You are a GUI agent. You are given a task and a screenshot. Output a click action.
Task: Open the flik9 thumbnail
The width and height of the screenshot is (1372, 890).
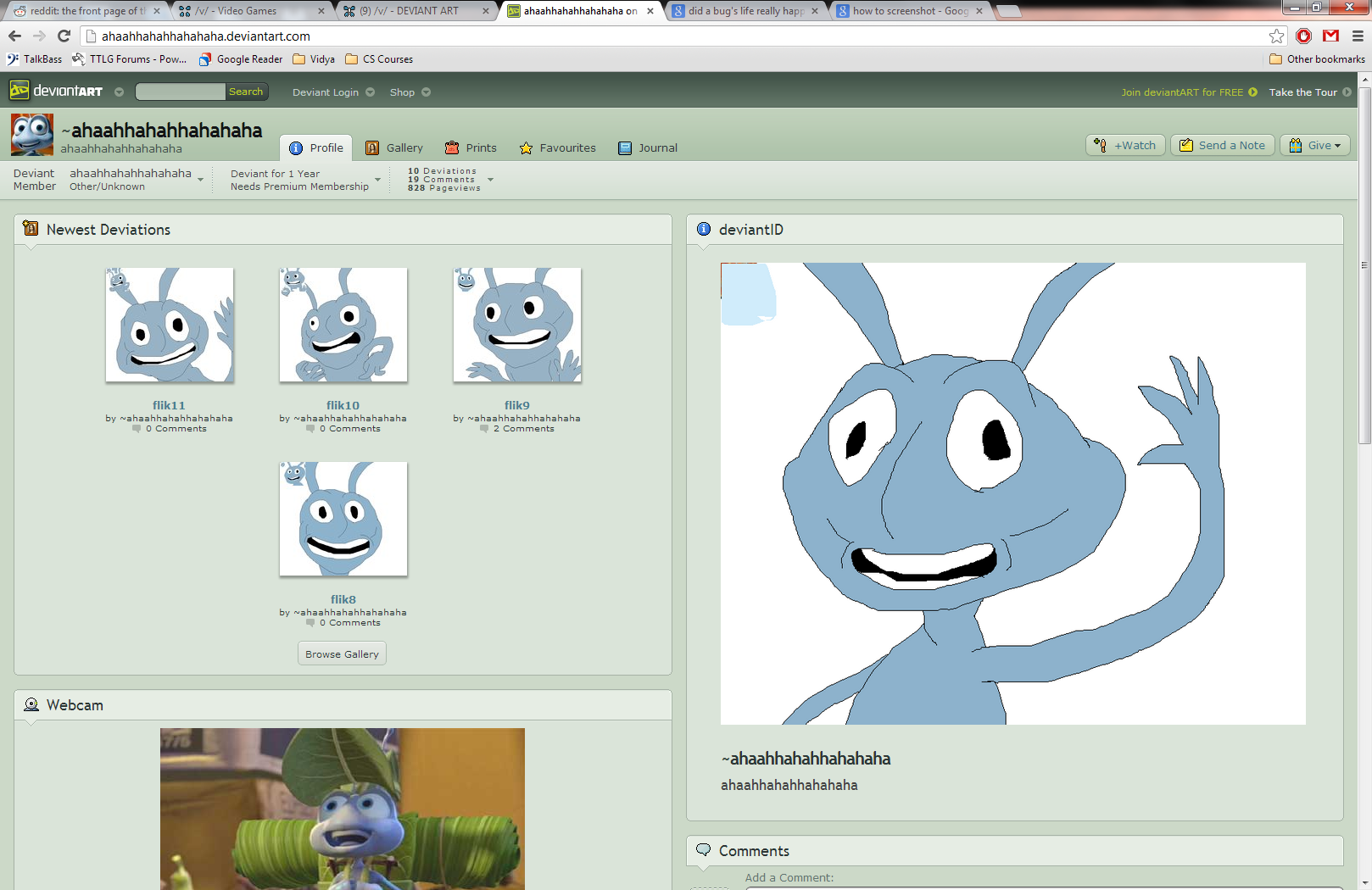click(517, 325)
